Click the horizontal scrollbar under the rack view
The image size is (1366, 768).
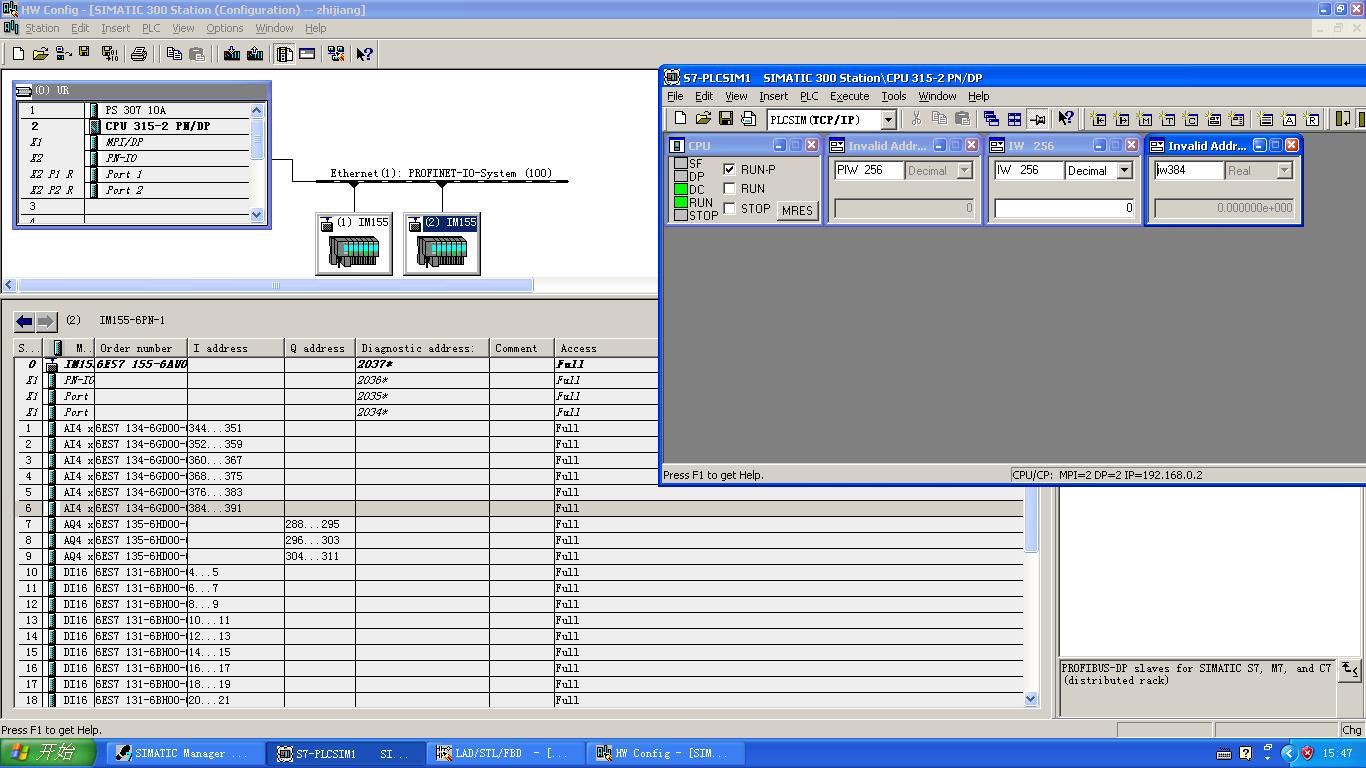(x=275, y=285)
